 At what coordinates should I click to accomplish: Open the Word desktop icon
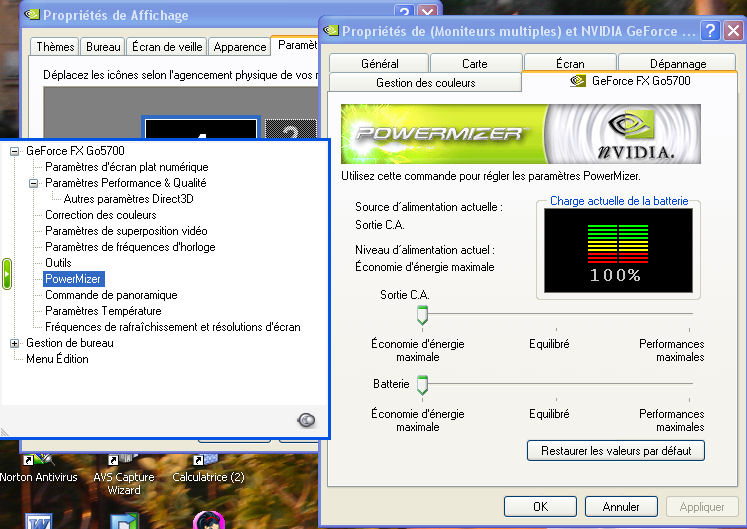pyautogui.click(x=39, y=521)
